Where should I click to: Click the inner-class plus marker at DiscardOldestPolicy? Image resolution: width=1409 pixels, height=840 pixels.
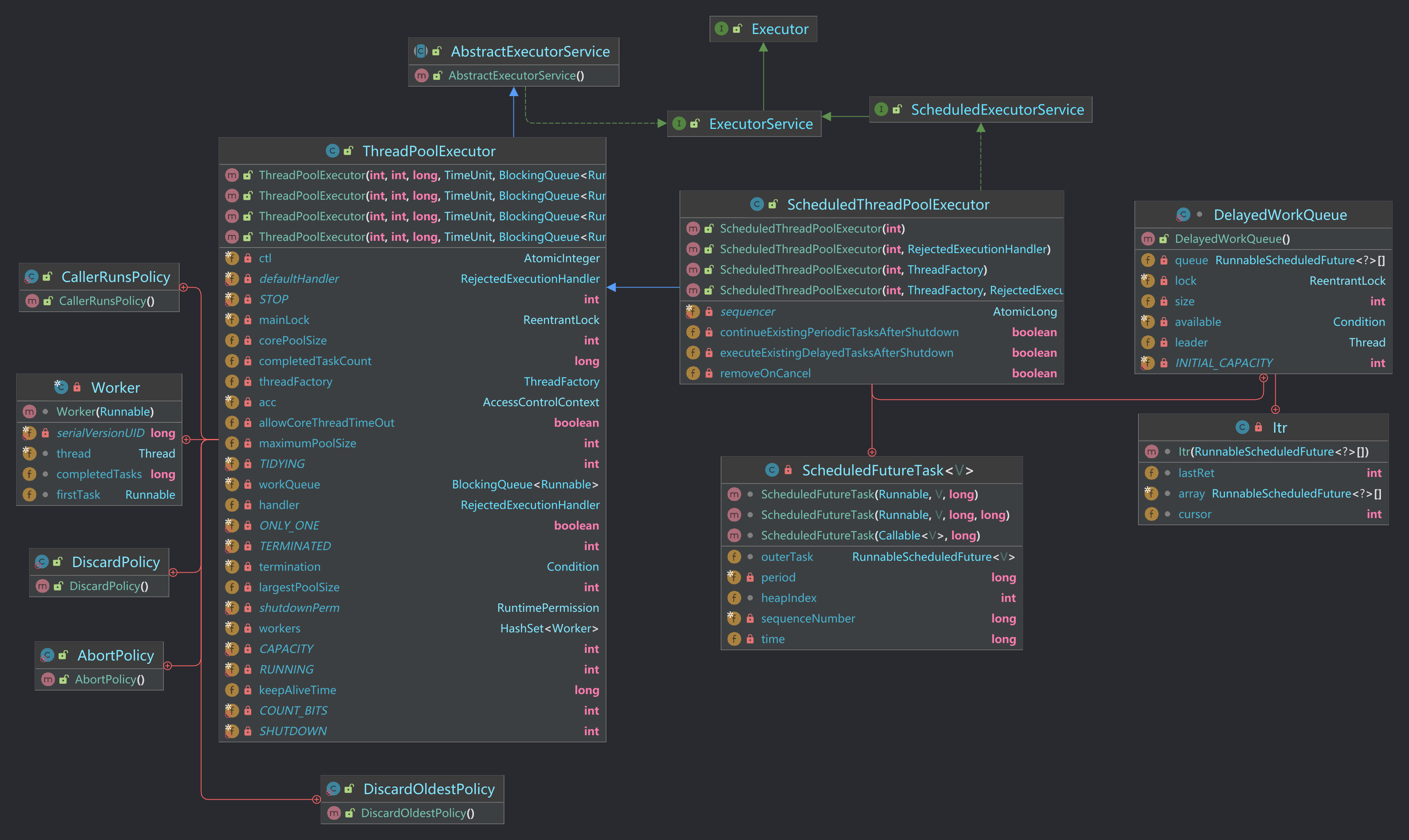click(316, 799)
